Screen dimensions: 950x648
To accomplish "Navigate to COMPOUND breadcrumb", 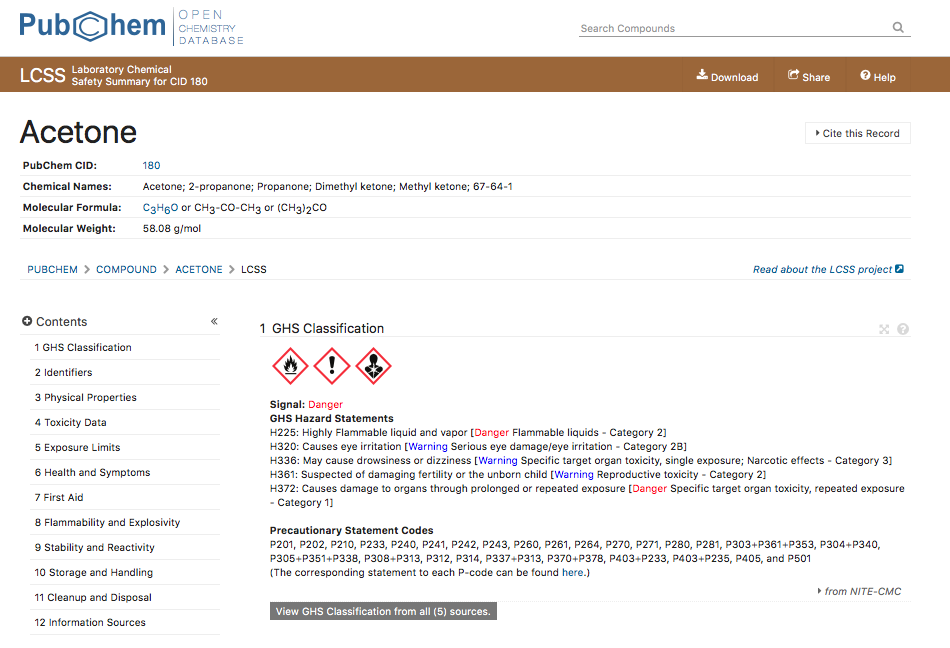I will (126, 269).
